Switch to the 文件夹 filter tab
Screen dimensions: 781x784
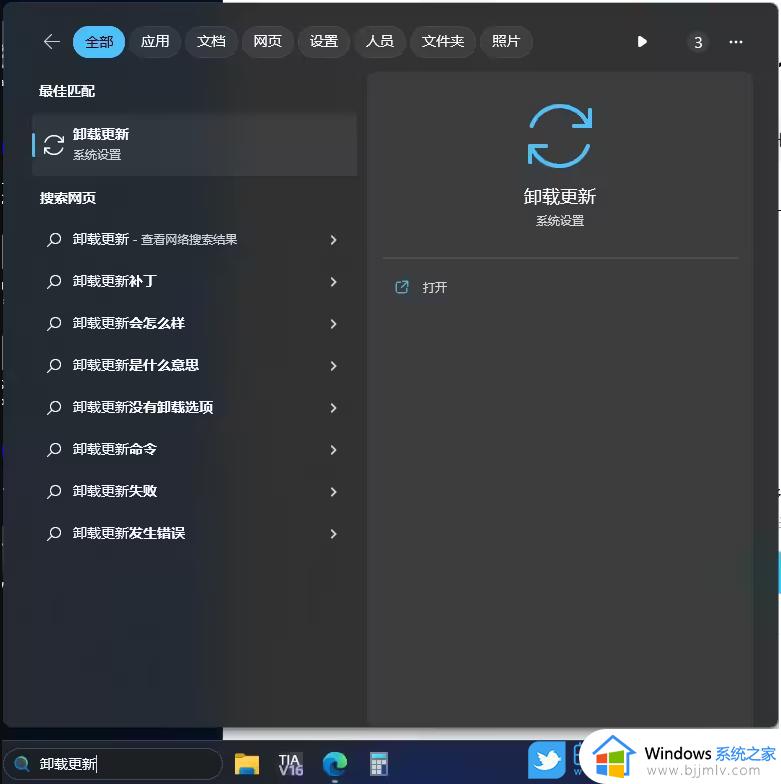(x=442, y=42)
